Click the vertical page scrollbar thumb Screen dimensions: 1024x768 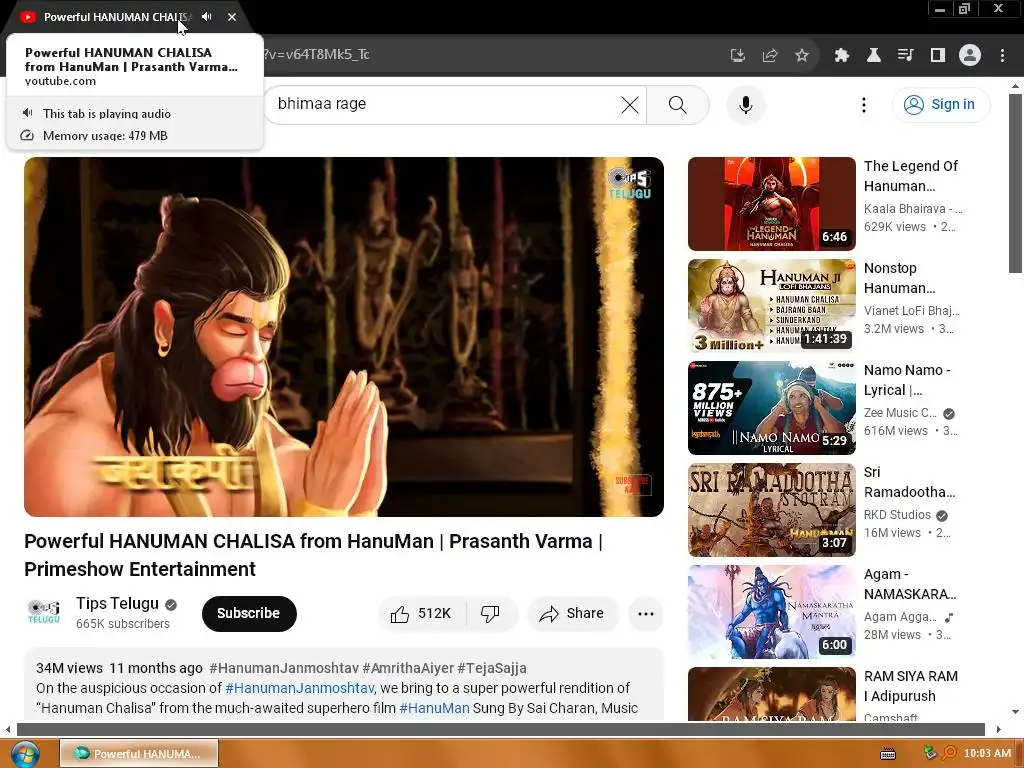tap(1015, 183)
